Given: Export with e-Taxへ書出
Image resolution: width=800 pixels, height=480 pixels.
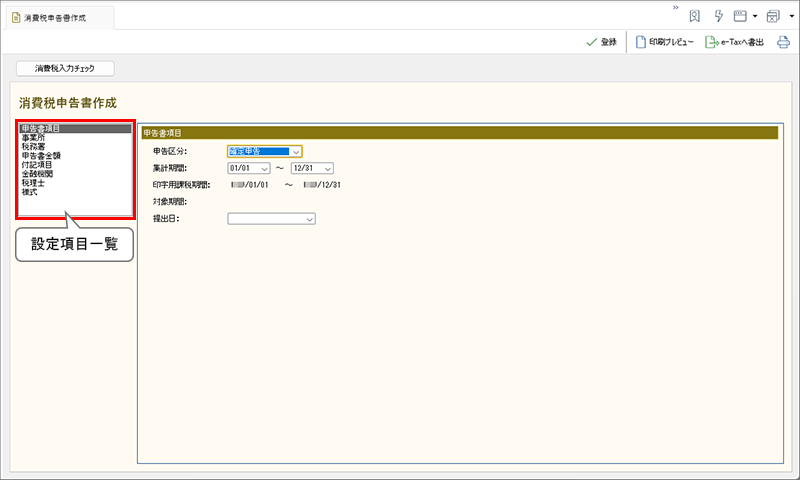Looking at the screenshot, I should (x=734, y=42).
